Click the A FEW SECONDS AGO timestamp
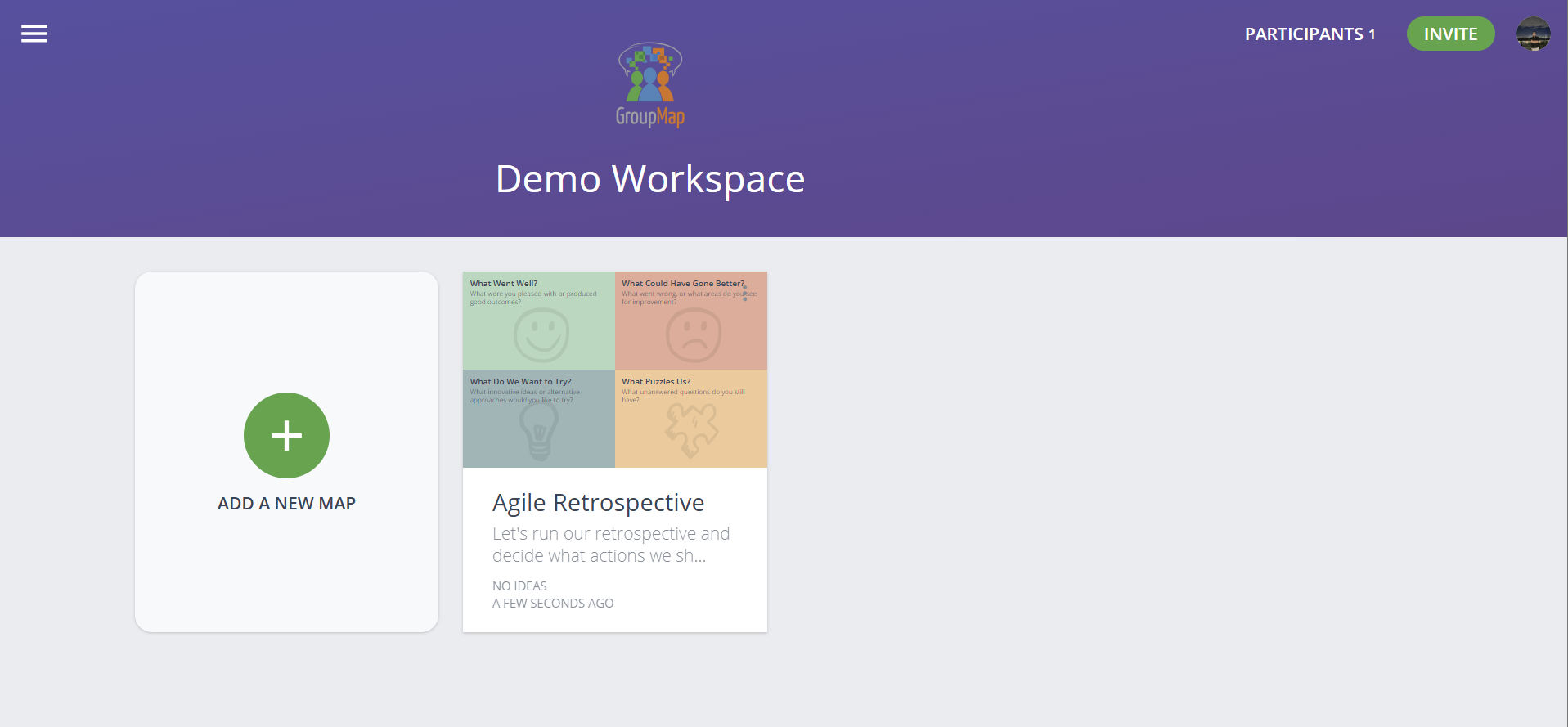Image resolution: width=1568 pixels, height=727 pixels. pyautogui.click(x=553, y=603)
